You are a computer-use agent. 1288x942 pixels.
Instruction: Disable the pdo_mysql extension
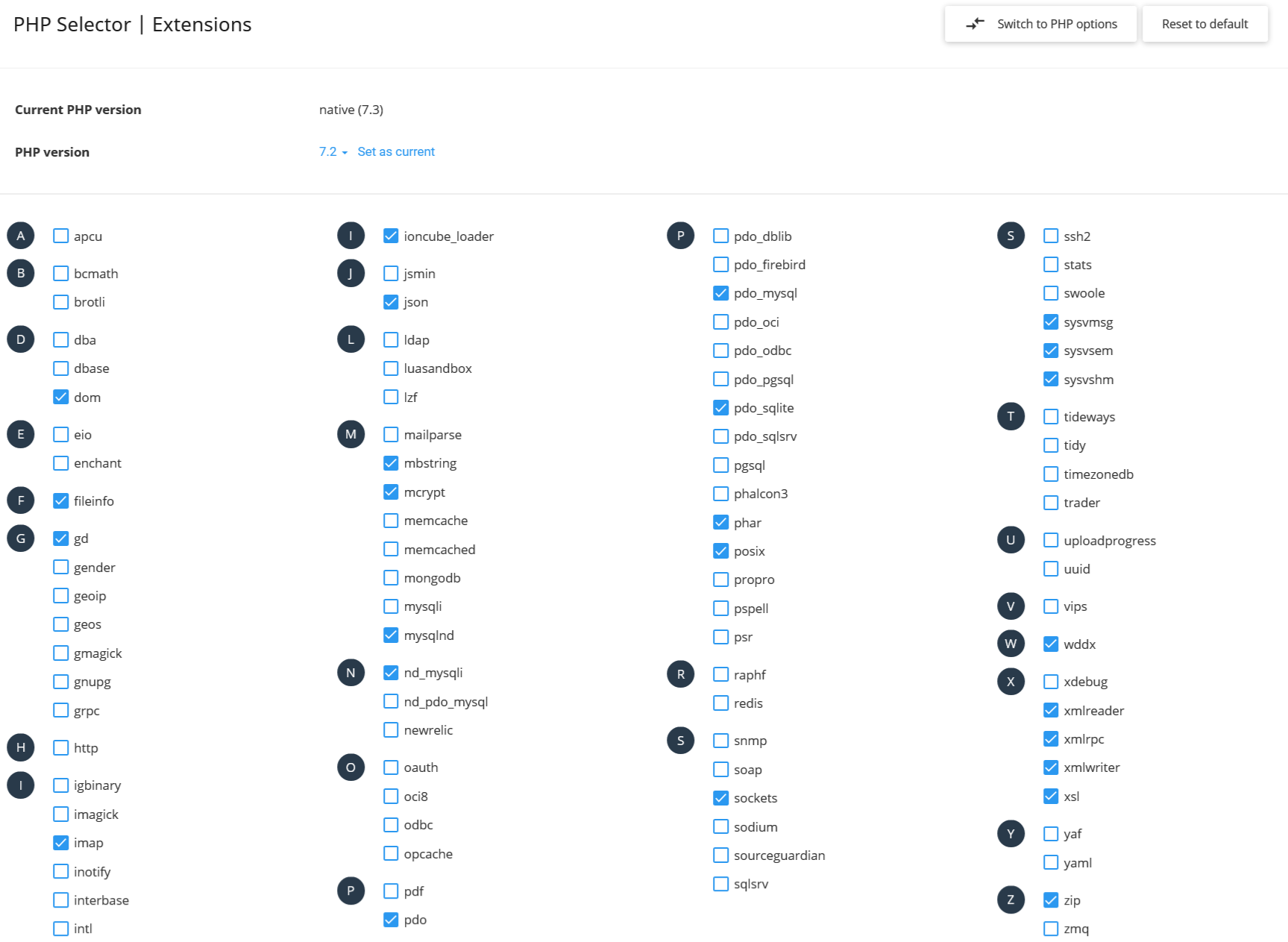[x=720, y=292]
